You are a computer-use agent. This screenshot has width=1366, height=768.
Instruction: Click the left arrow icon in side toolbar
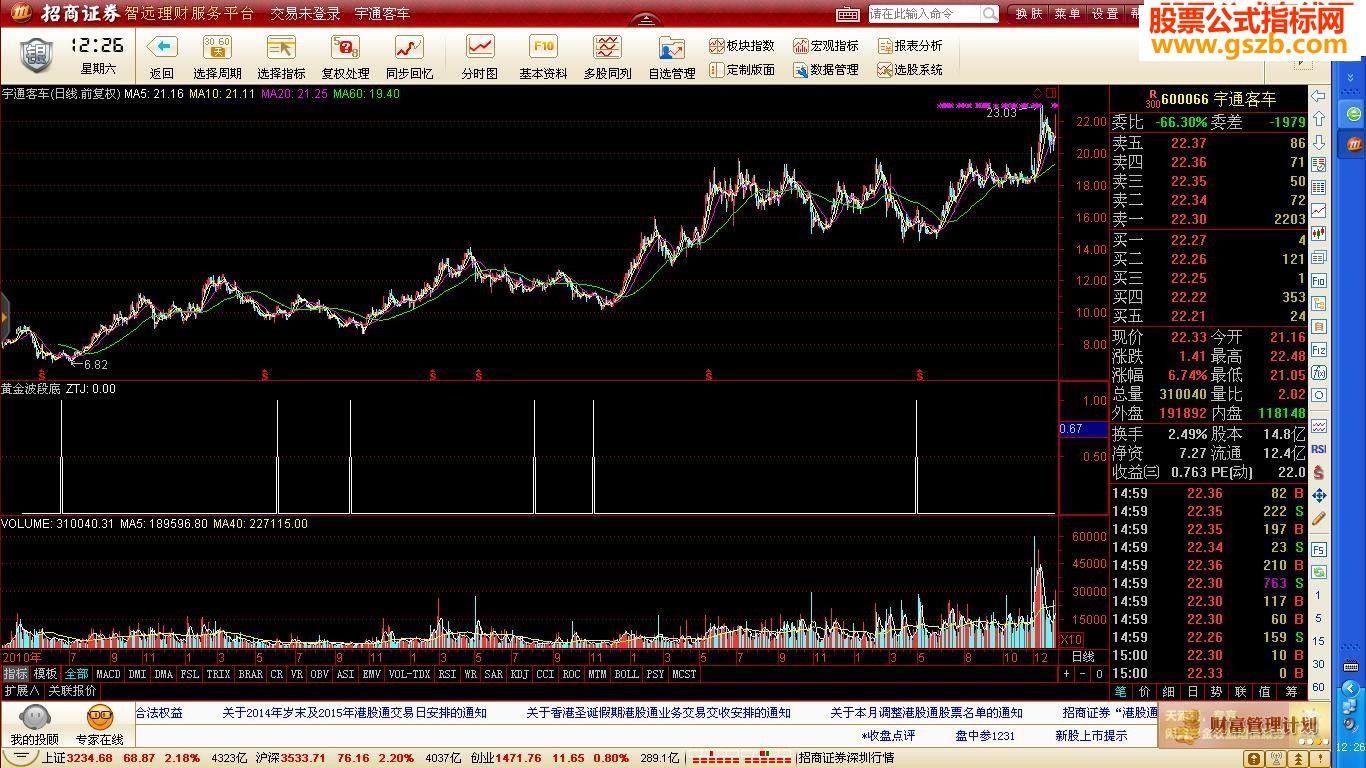point(1319,96)
